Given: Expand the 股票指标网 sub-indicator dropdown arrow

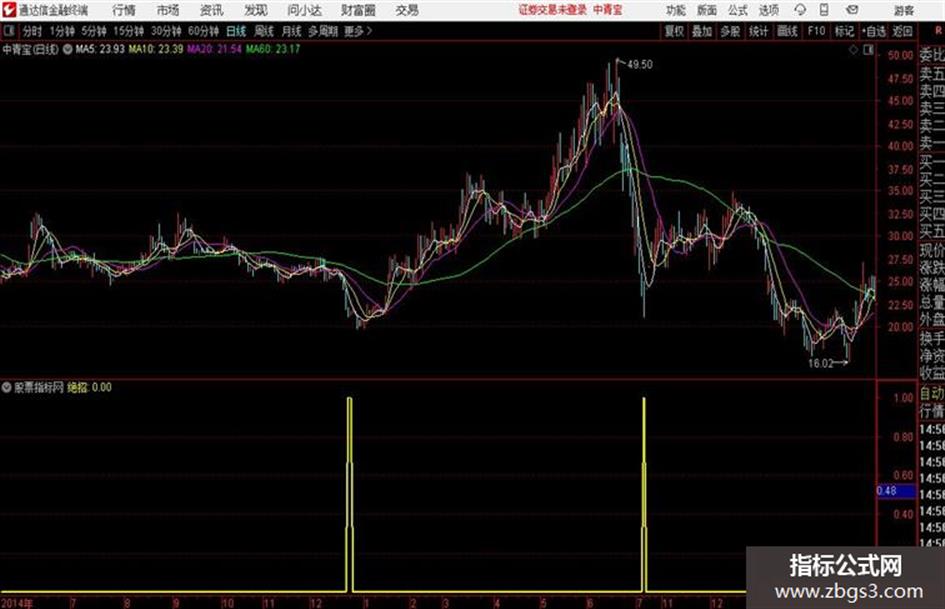Looking at the screenshot, I should [7, 388].
